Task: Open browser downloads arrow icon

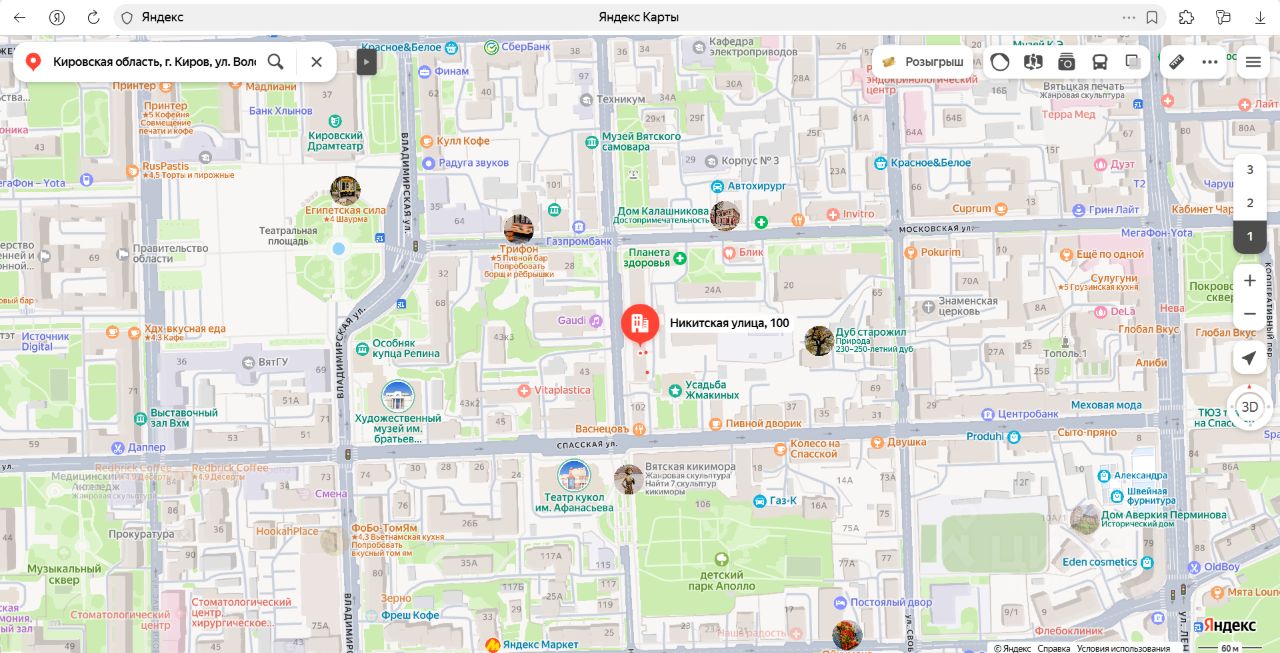Action: [x=1259, y=17]
